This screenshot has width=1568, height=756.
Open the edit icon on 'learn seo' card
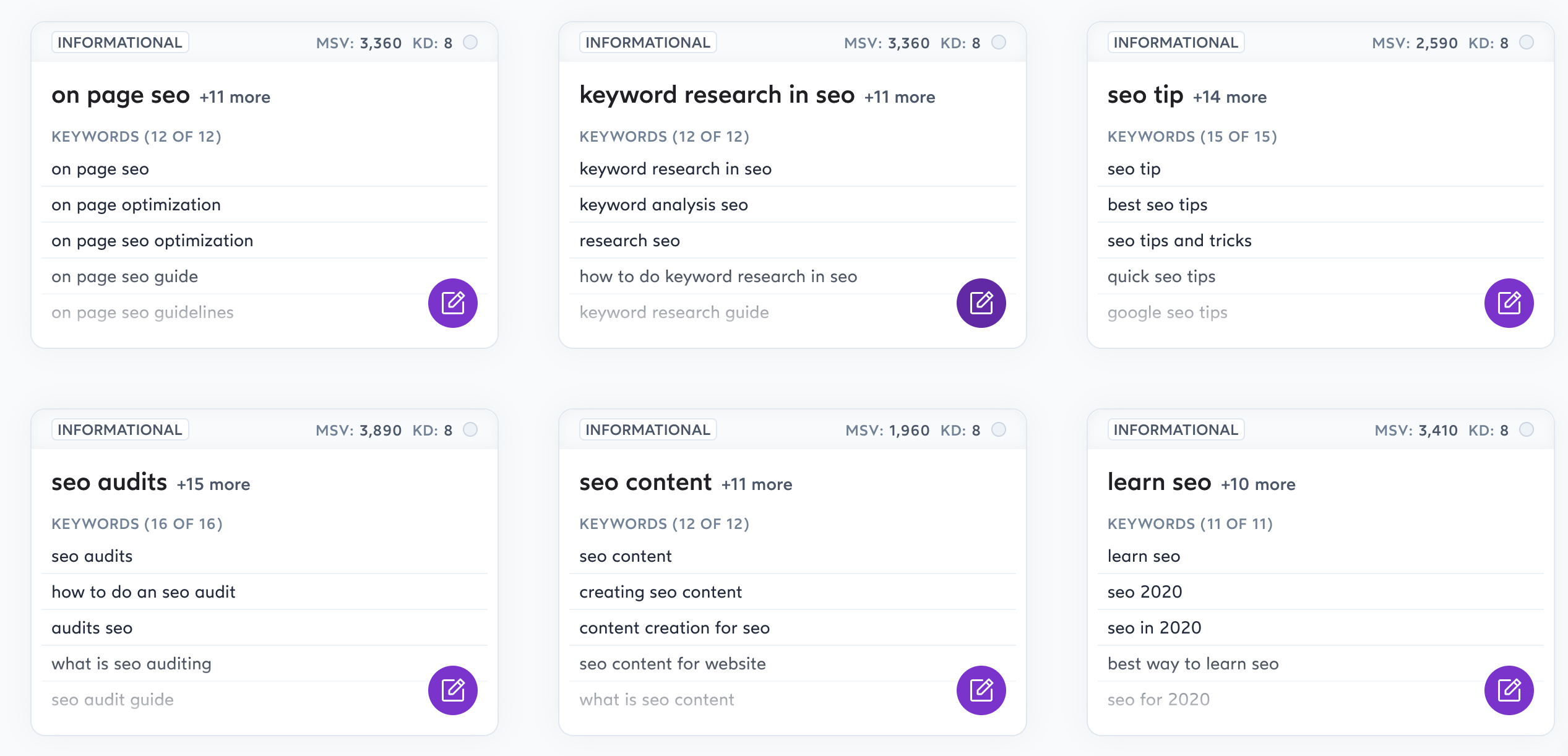[1509, 690]
